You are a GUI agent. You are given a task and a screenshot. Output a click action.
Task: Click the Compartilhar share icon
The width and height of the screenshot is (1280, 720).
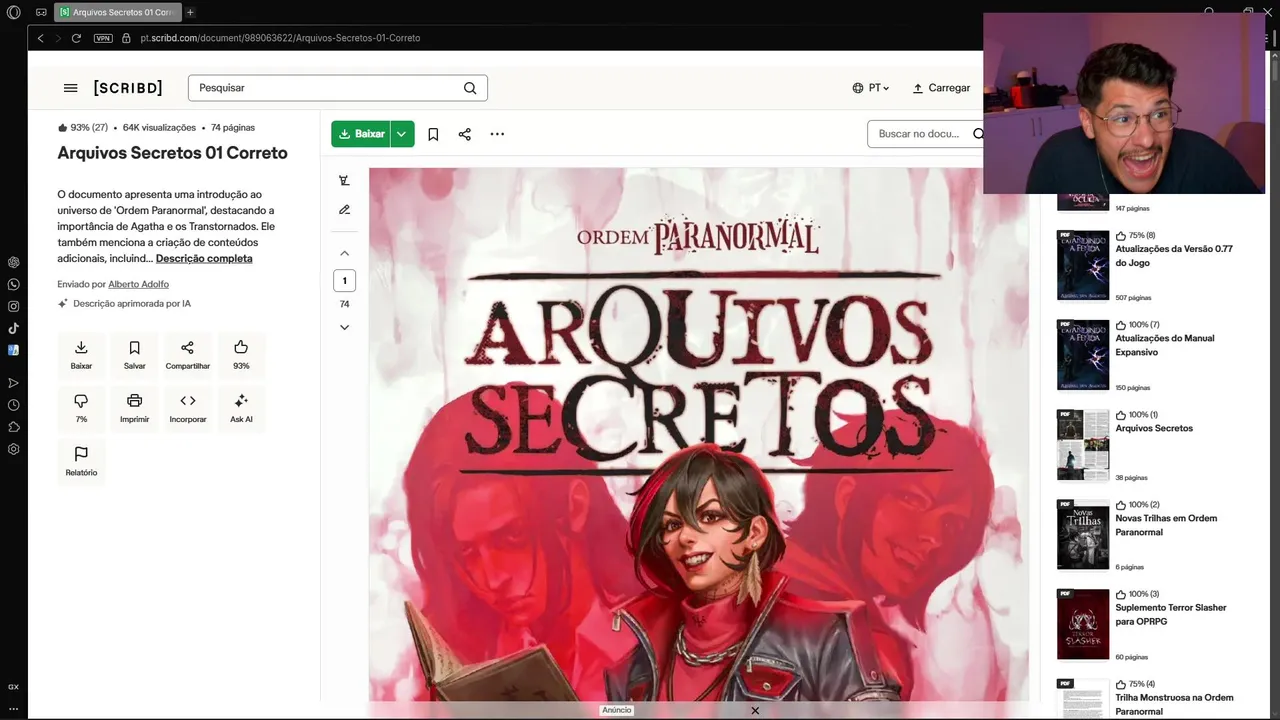188,354
